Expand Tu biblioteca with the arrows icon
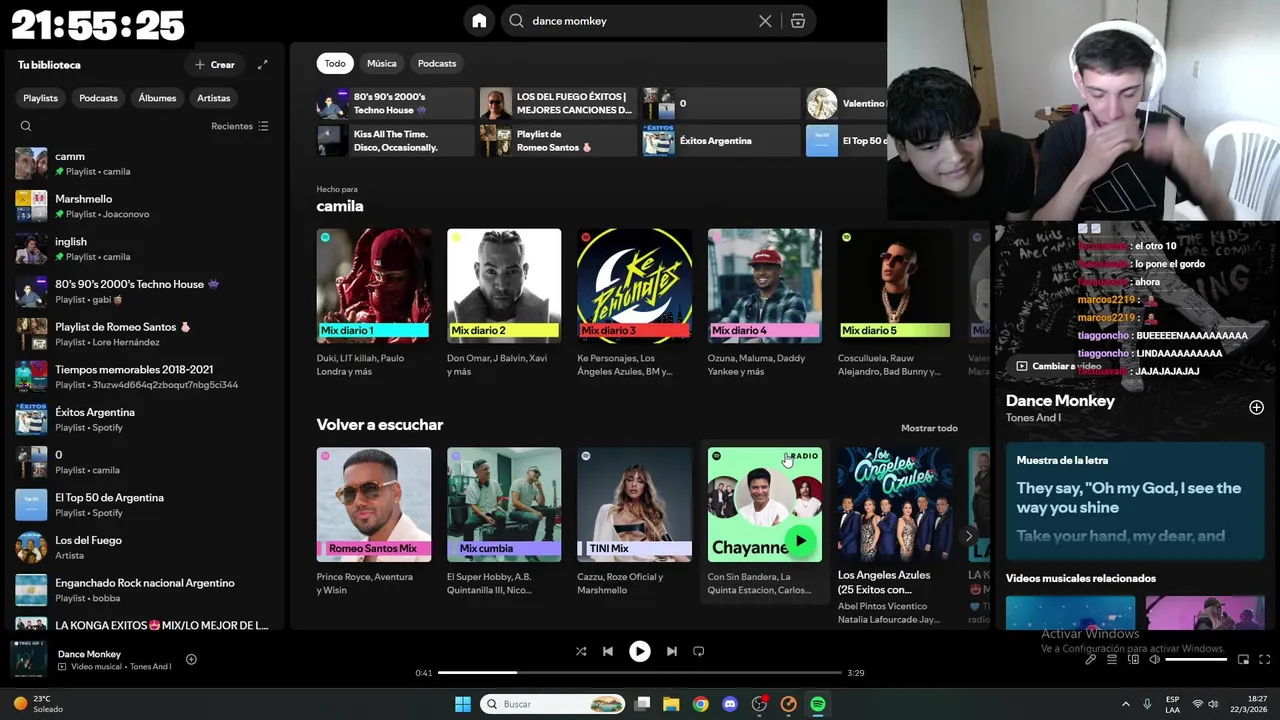 point(262,65)
